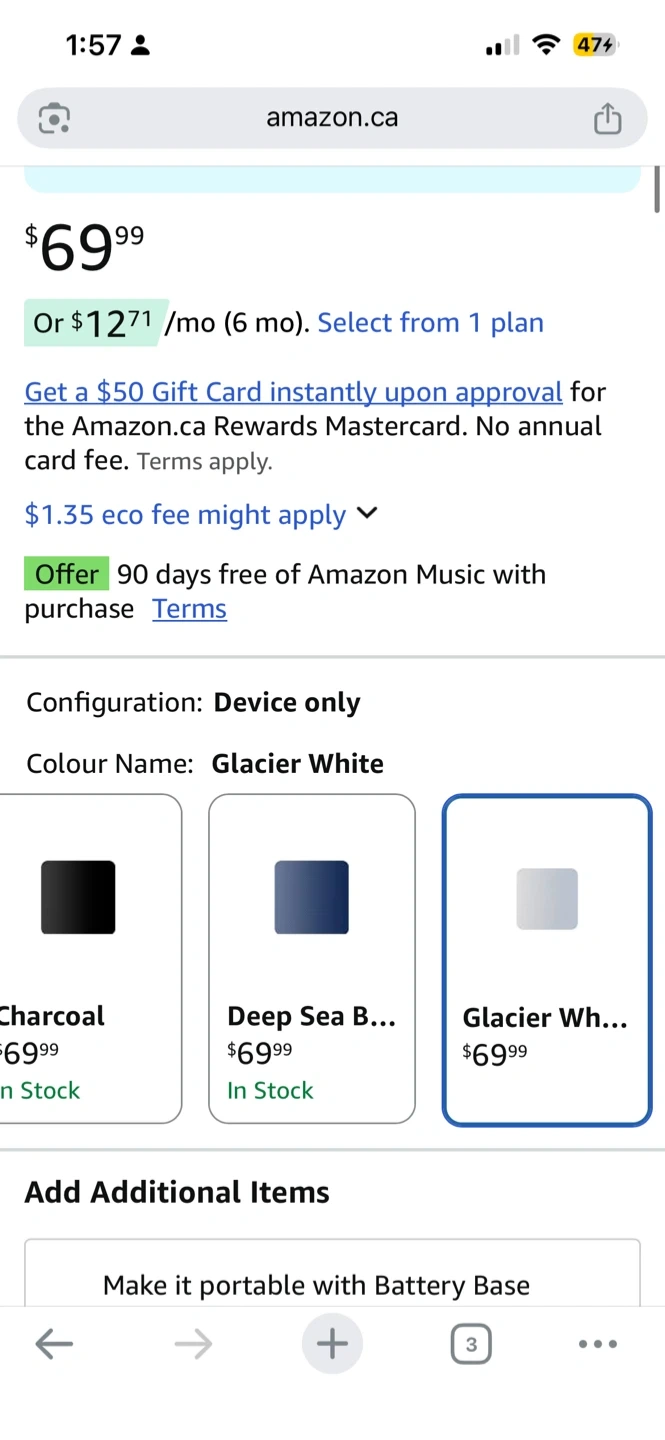Tap the browser forward arrow
The height and width of the screenshot is (1440, 665).
point(193,1344)
